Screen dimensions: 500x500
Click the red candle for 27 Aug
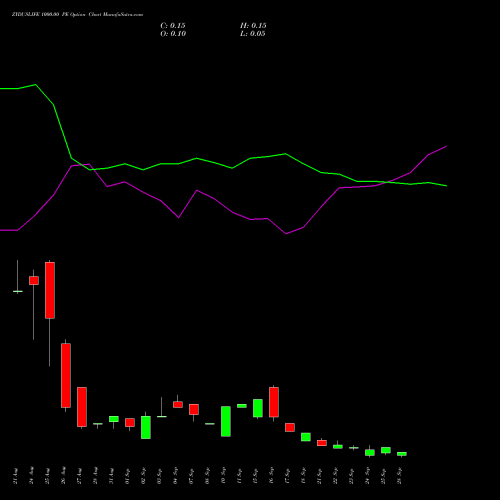click(82, 407)
